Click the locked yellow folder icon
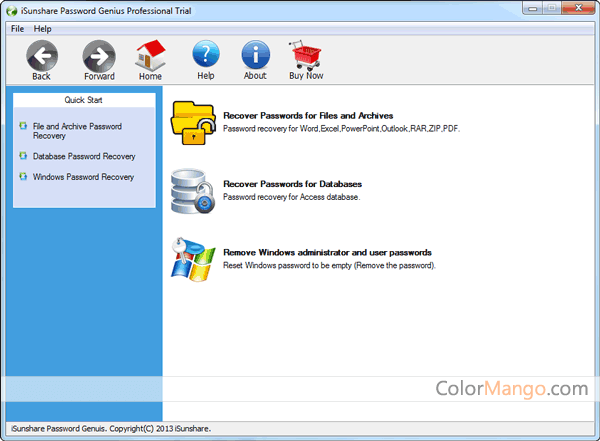 tap(192, 123)
